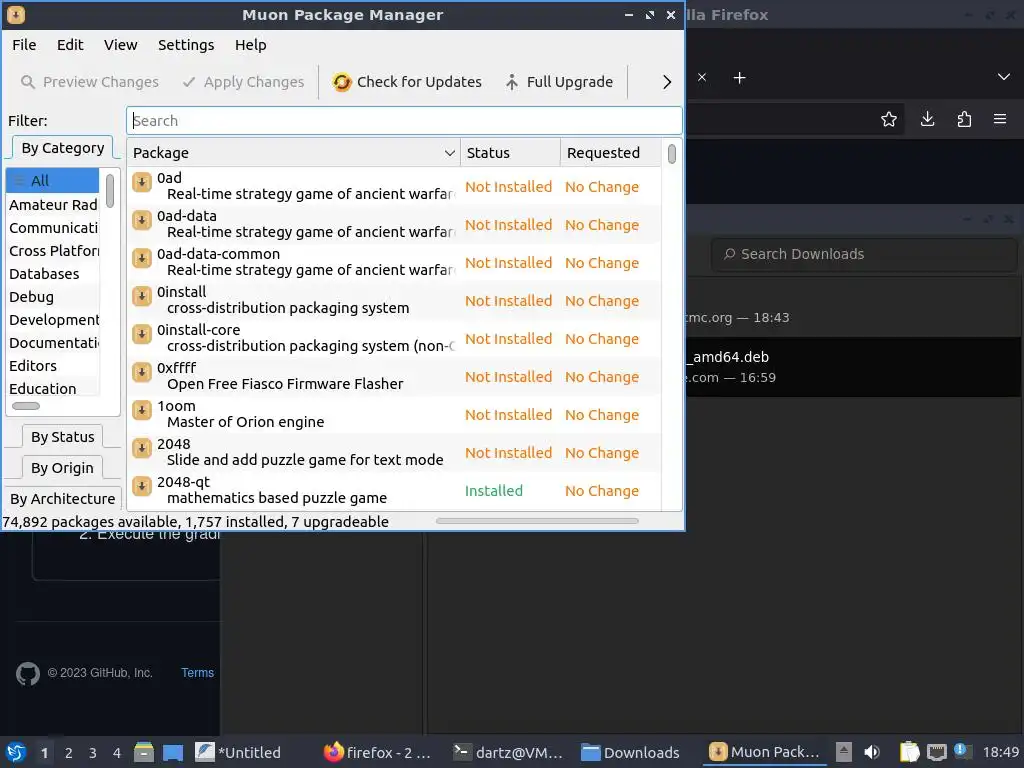1024x768 pixels.
Task: Open the File menu
Action: [x=24, y=45]
